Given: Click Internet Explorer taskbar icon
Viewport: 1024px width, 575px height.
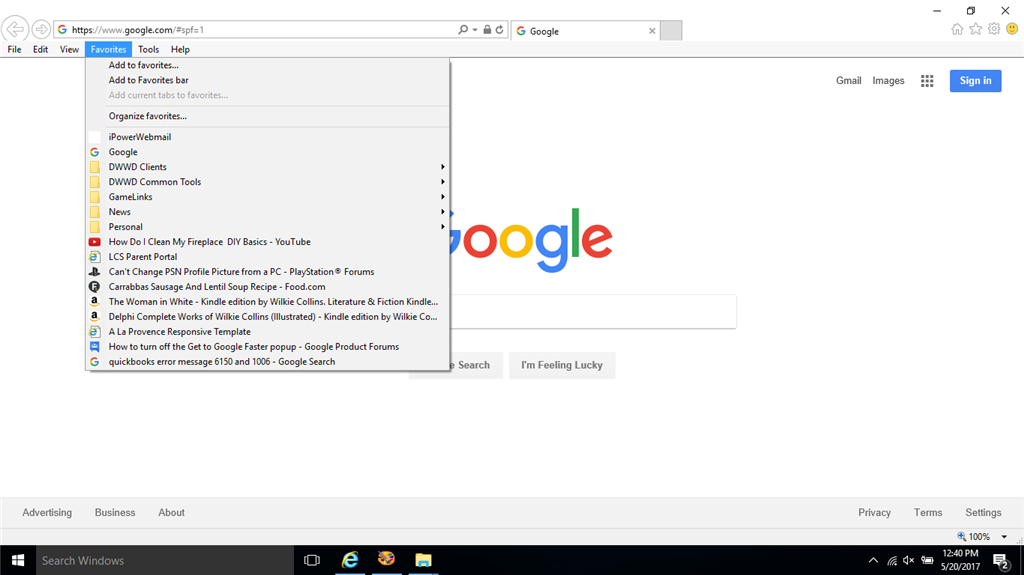Looking at the screenshot, I should [x=350, y=560].
